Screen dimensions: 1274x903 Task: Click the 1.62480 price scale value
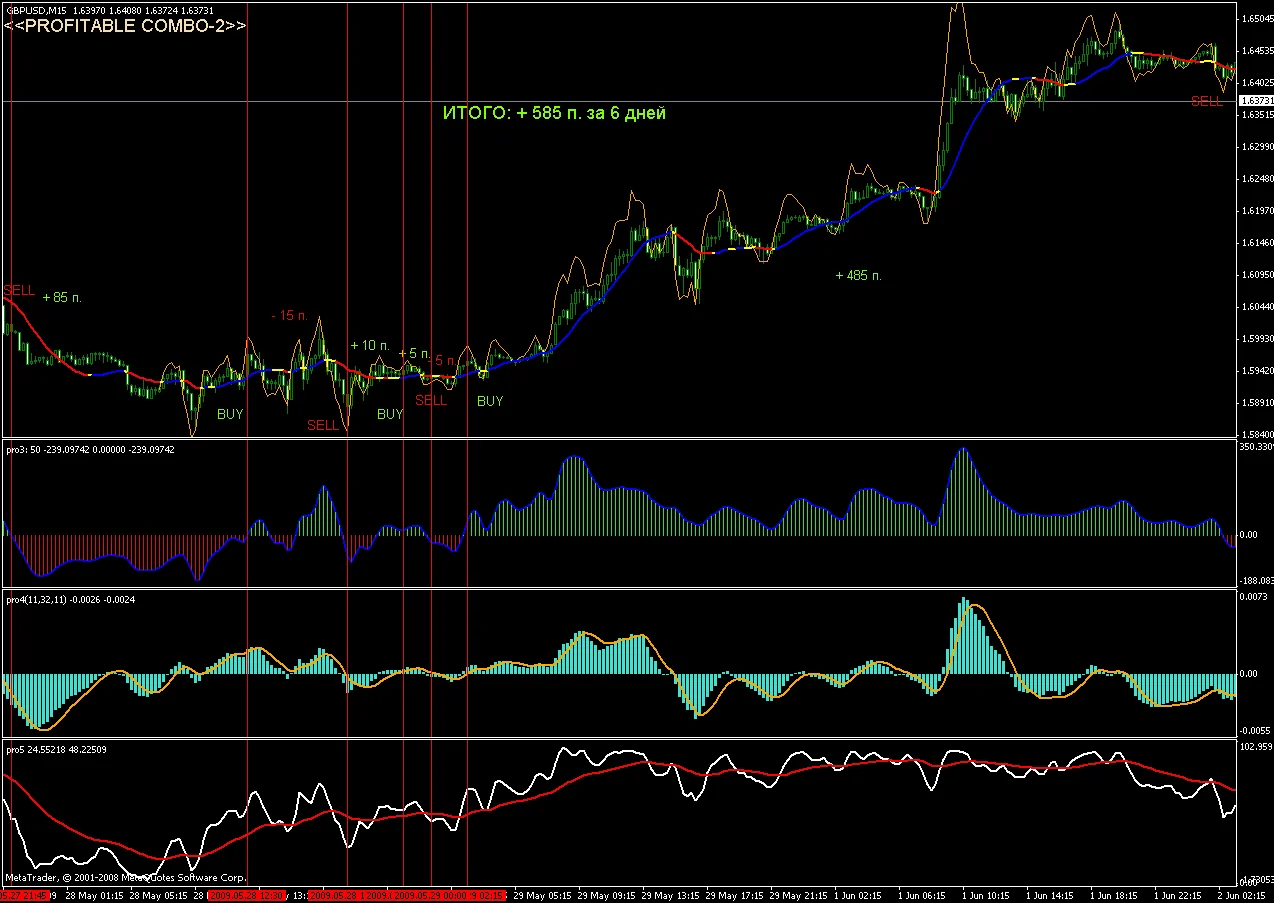[1256, 178]
